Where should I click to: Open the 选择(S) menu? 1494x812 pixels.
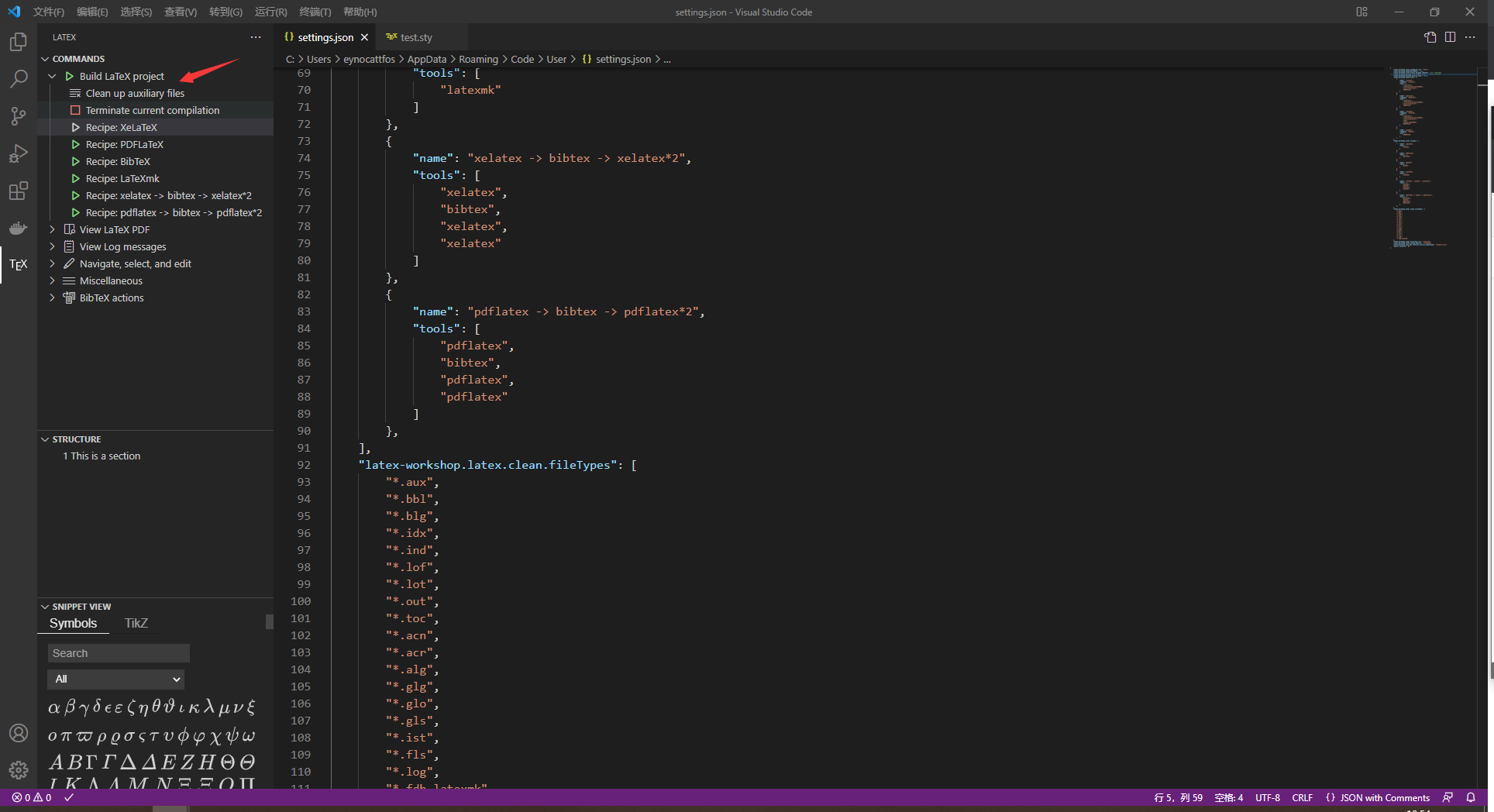tap(136, 12)
